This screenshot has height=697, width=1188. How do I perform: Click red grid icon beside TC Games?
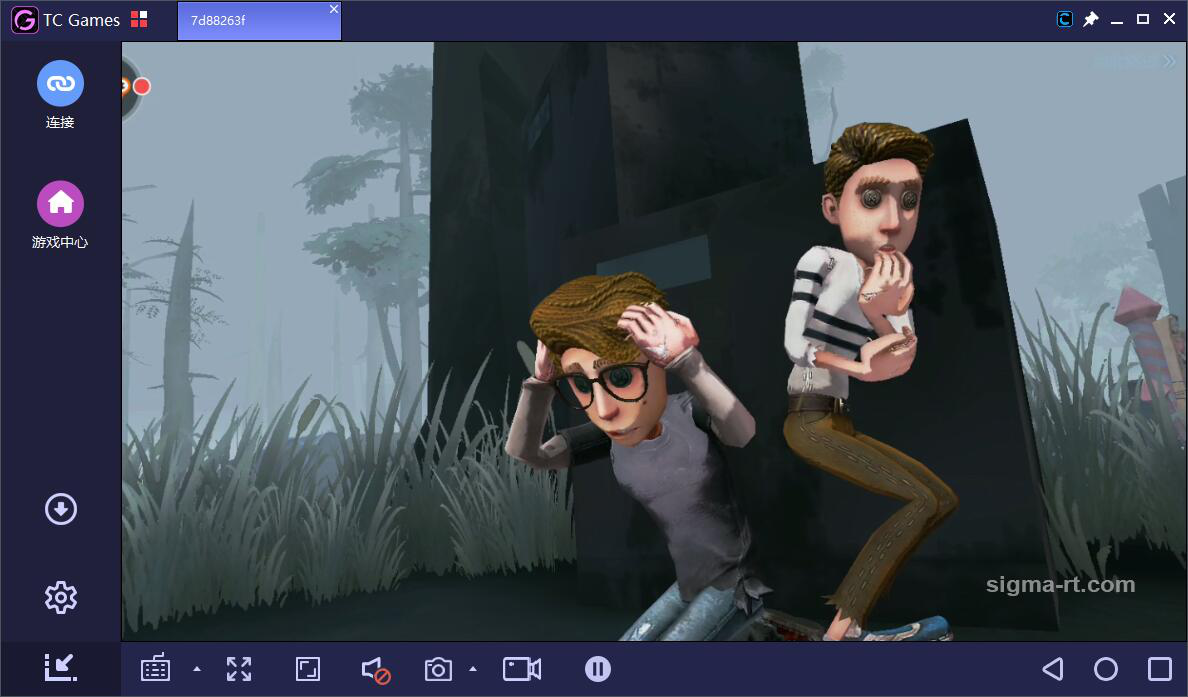click(139, 20)
